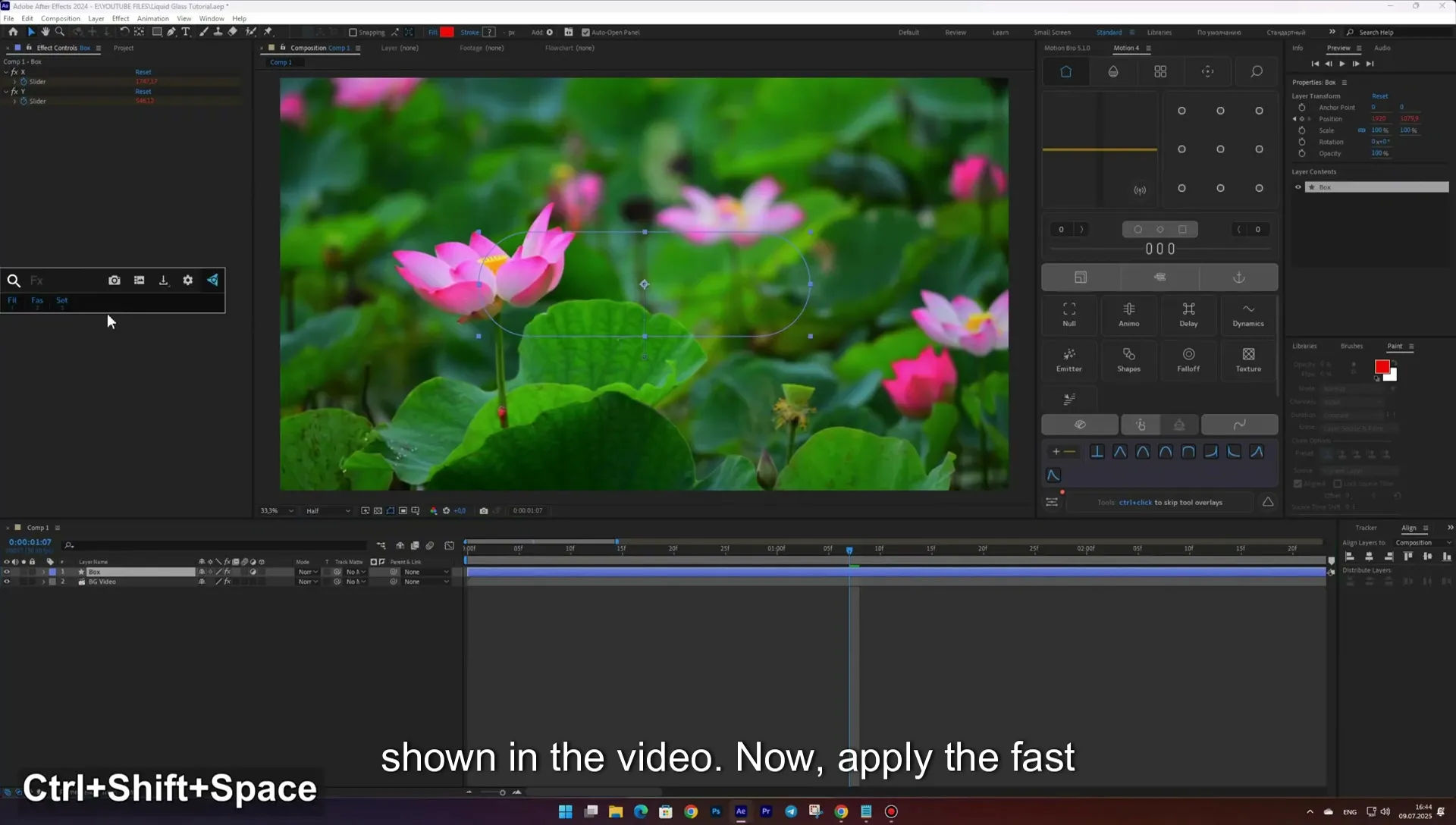The image size is (1456, 825).
Task: Go to Home workspace icon
Action: click(13, 32)
